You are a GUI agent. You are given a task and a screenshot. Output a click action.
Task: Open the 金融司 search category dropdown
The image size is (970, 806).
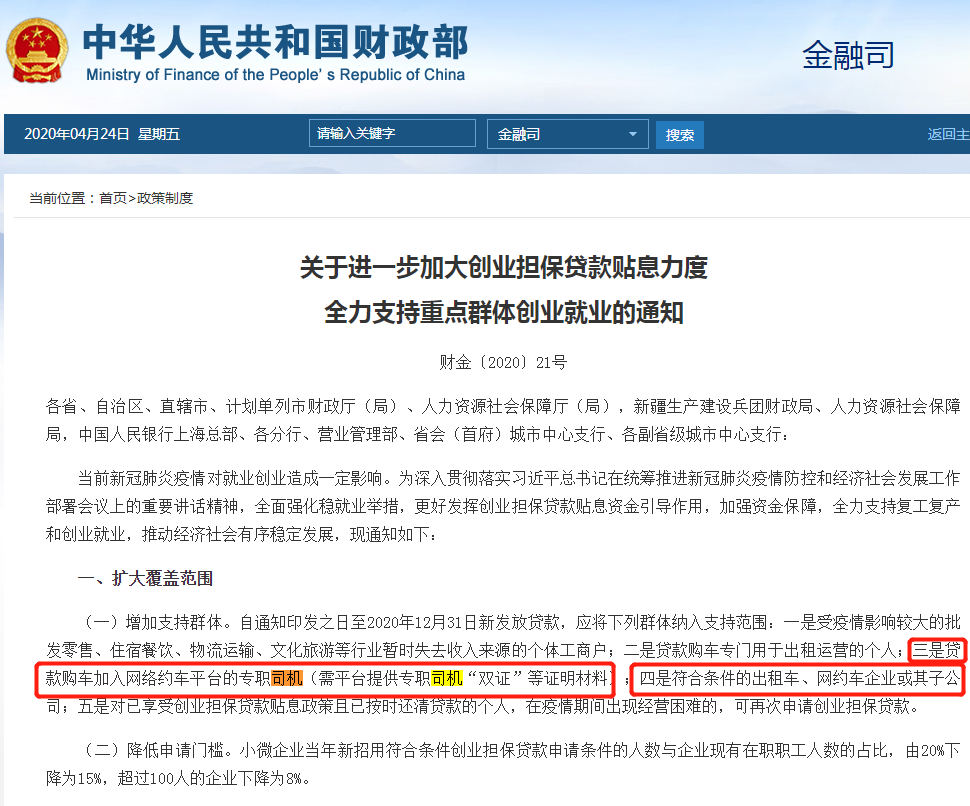pyautogui.click(x=567, y=132)
